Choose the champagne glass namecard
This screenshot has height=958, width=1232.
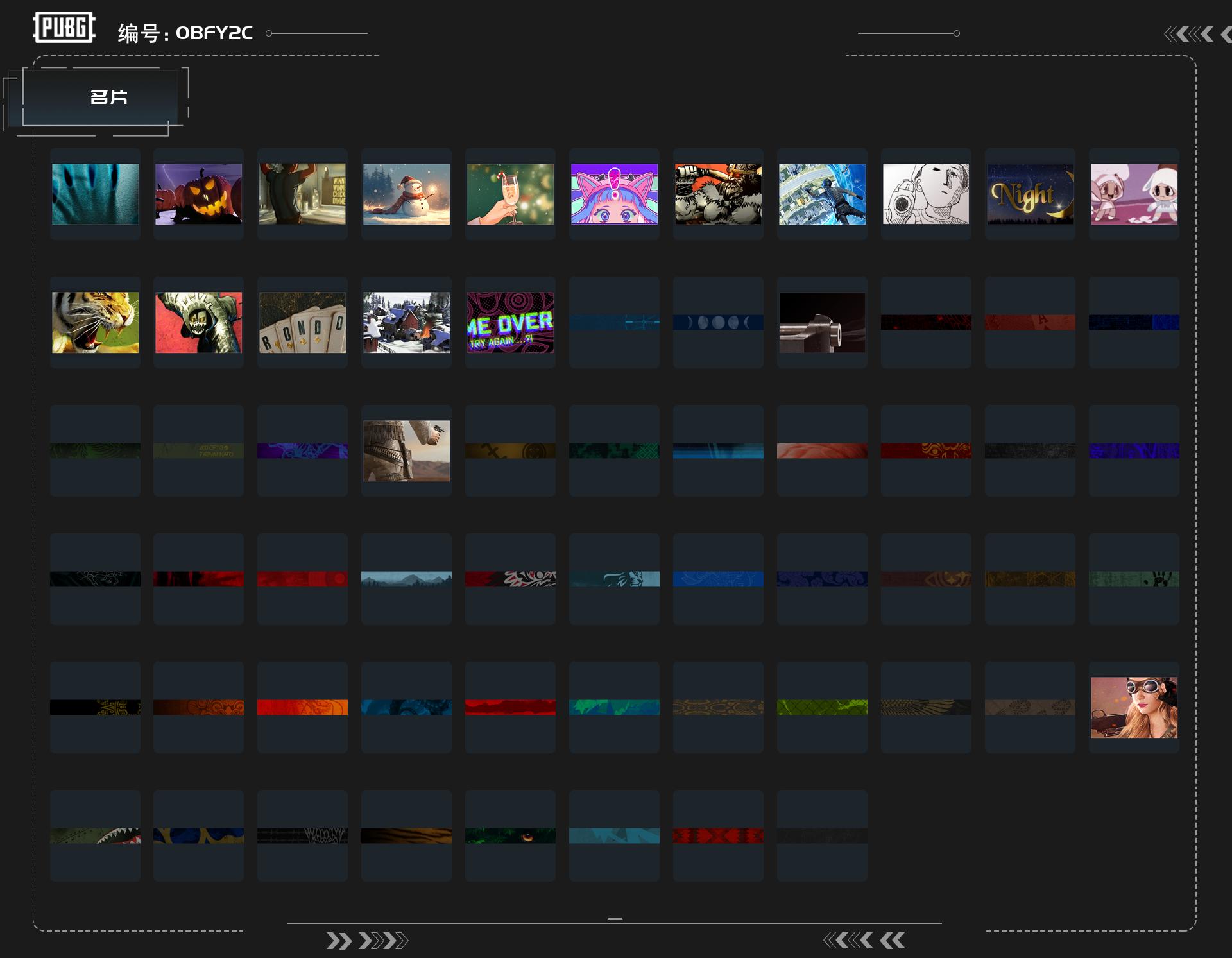pos(510,194)
